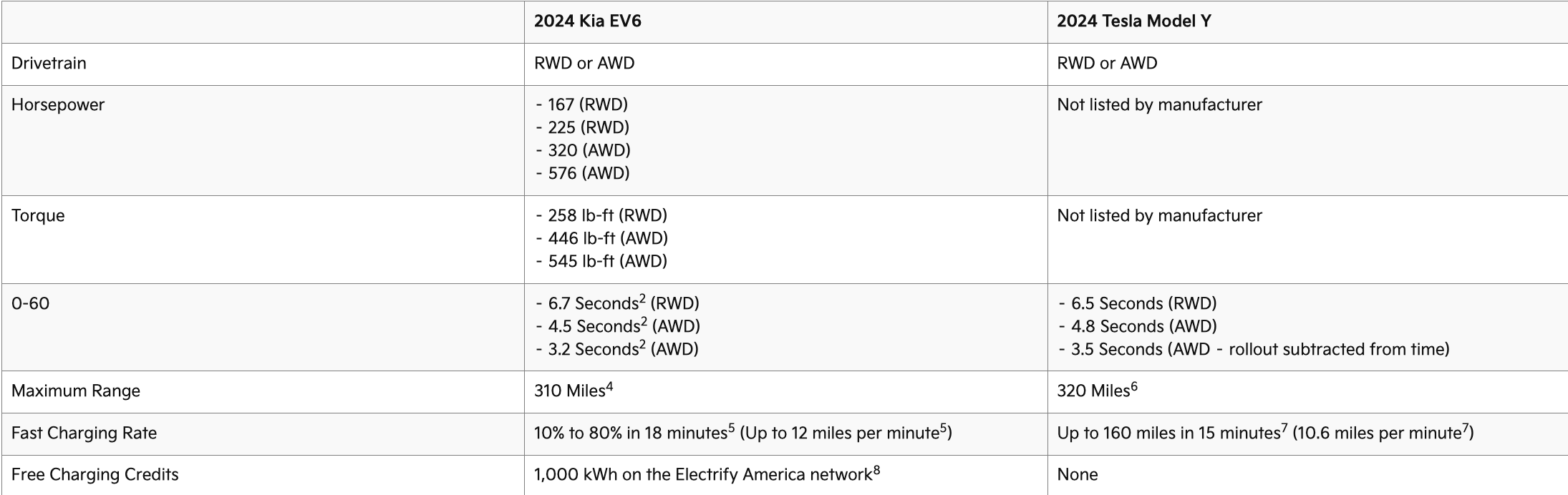Click the 545 lb-ft (AWD) torque entry
The height and width of the screenshot is (495, 1568).
click(x=607, y=261)
